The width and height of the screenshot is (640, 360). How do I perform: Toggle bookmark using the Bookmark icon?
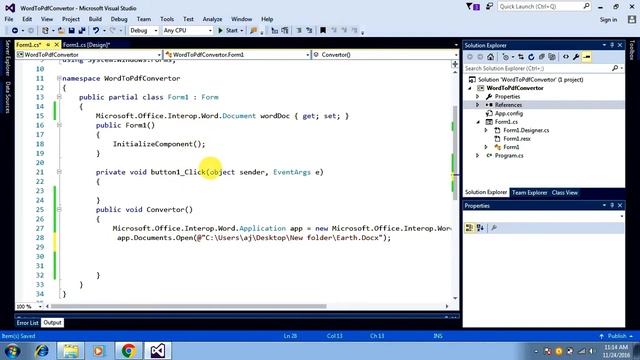(323, 31)
